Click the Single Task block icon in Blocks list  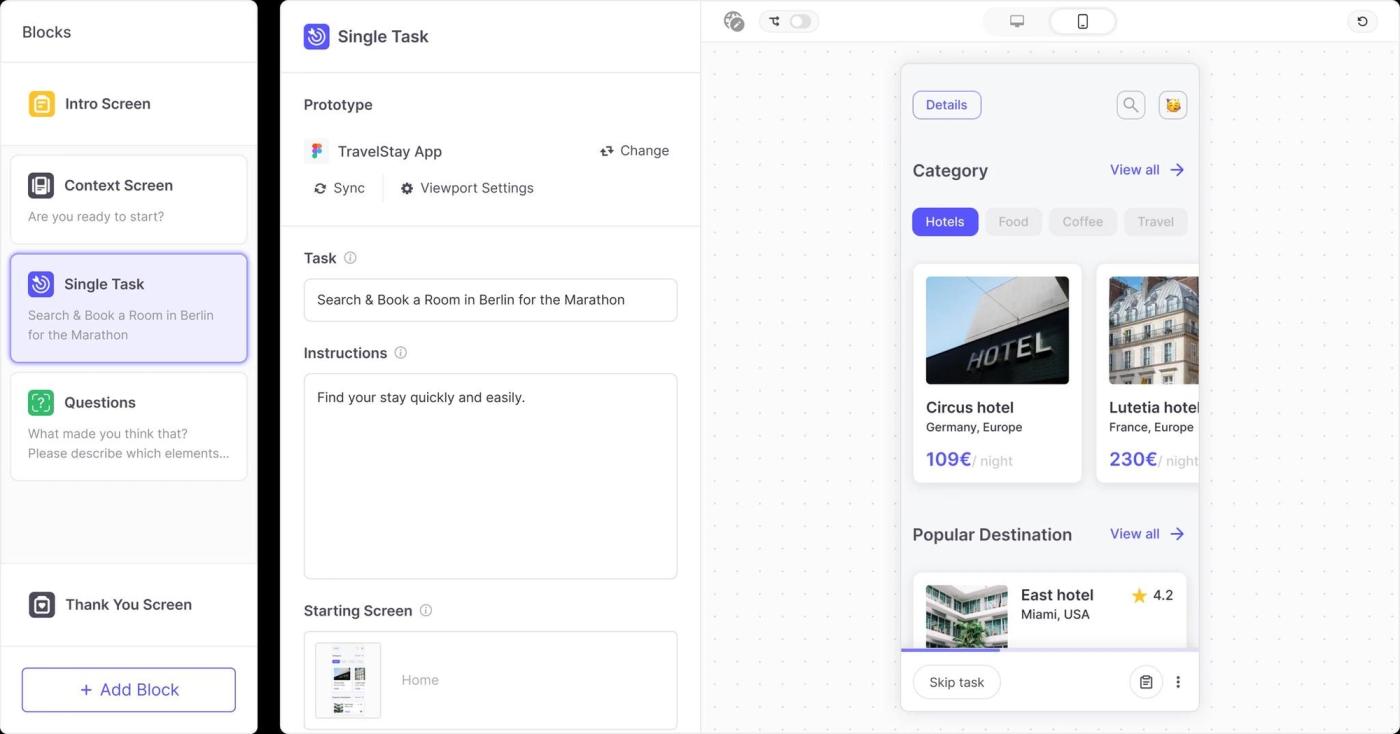(x=41, y=284)
